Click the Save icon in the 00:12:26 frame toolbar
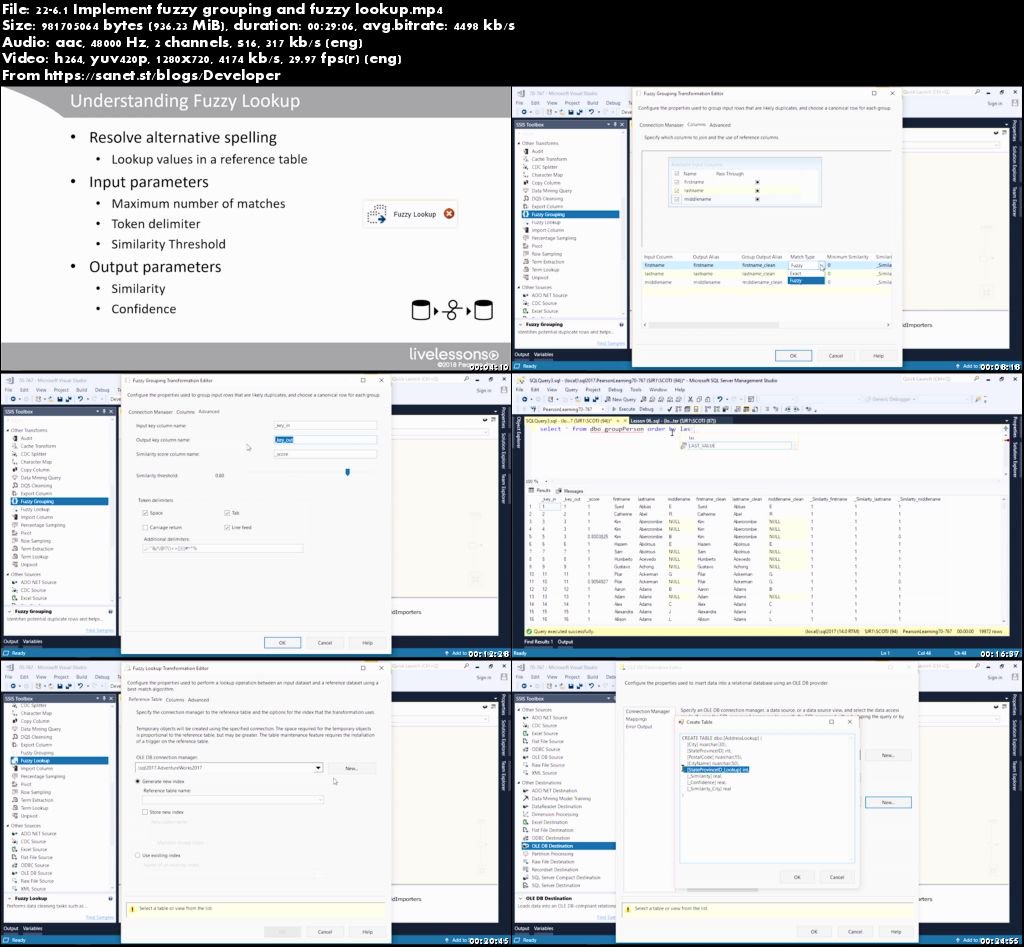 pyautogui.click(x=59, y=399)
